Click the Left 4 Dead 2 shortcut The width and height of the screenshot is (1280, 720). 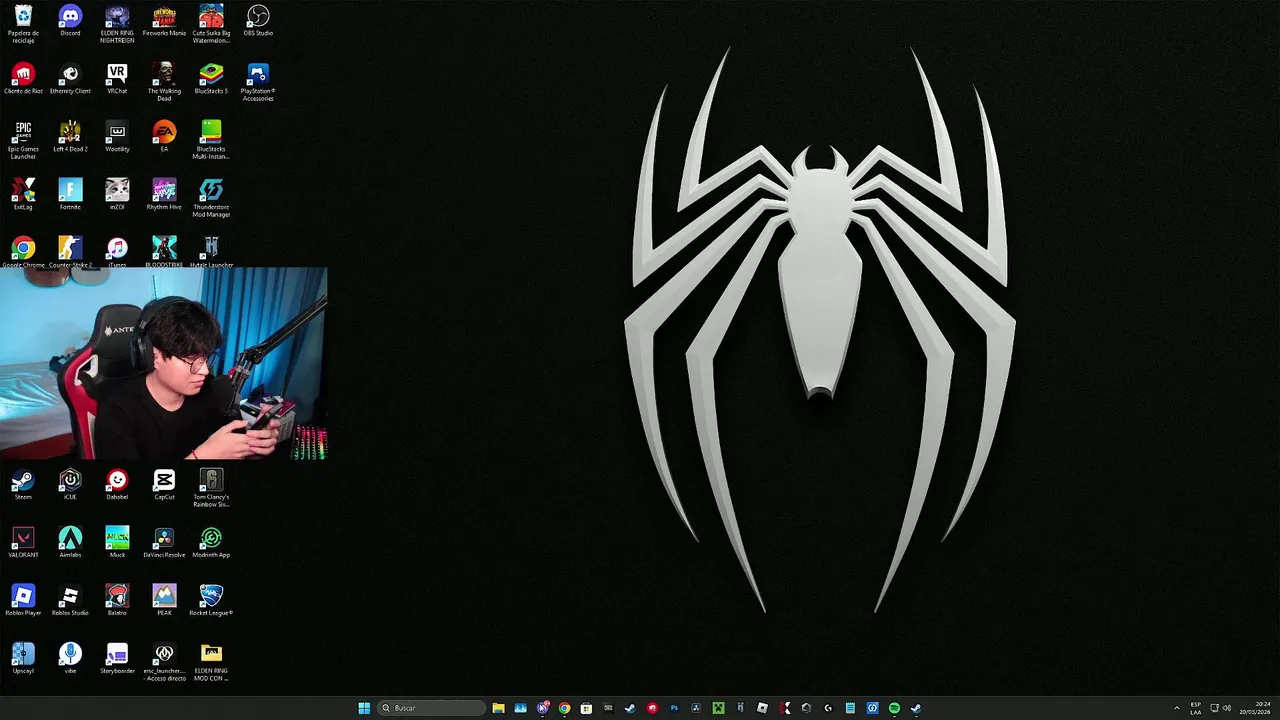pos(70,136)
